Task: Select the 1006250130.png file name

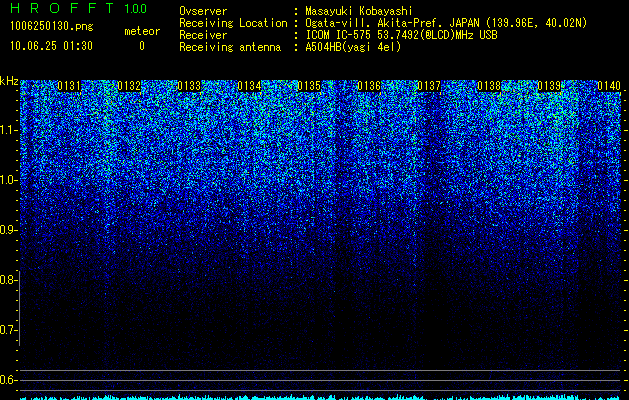Action: (x=52, y=26)
